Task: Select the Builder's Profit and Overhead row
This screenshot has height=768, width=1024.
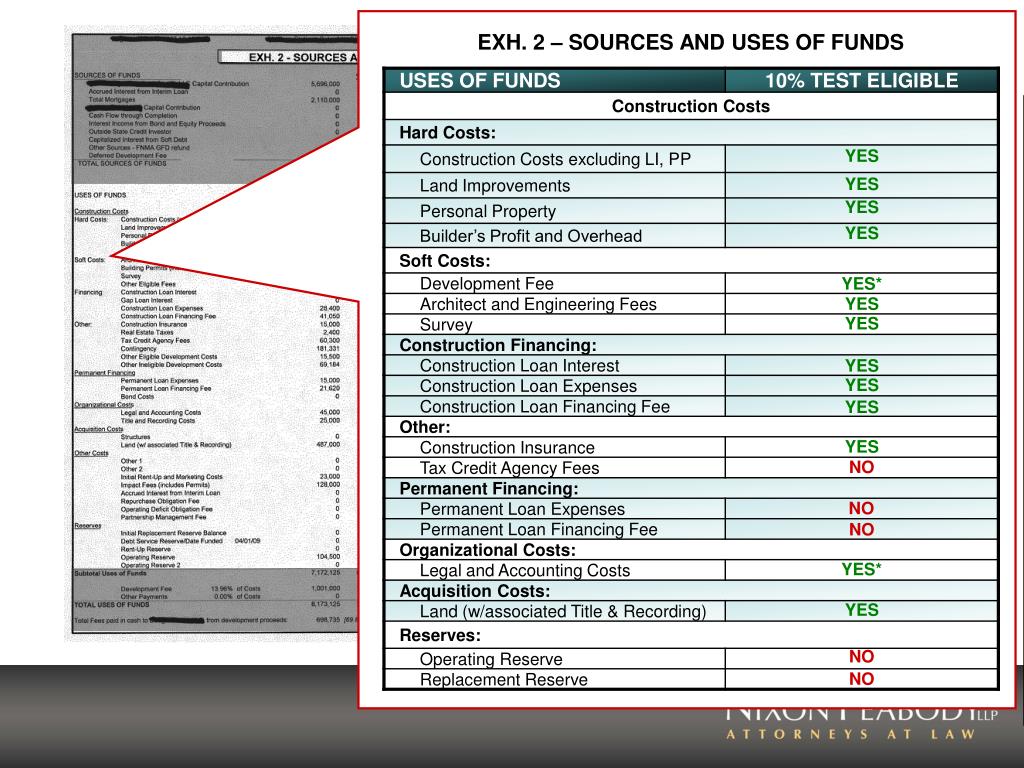Action: [691, 236]
